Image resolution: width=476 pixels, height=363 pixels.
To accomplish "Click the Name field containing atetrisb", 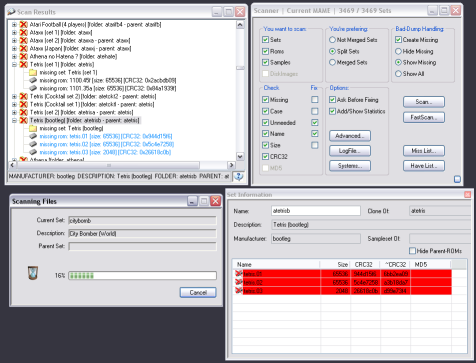I will tap(316, 211).
